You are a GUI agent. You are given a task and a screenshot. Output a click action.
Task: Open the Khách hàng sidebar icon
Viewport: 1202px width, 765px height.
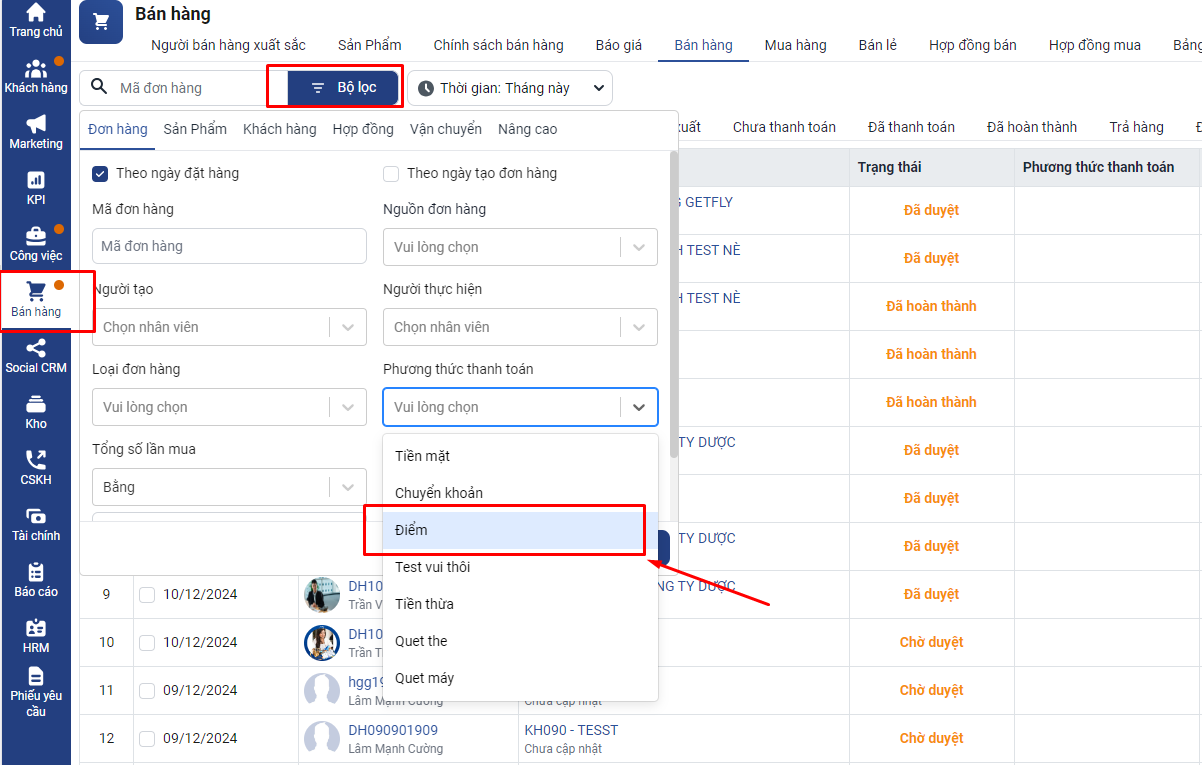click(36, 76)
